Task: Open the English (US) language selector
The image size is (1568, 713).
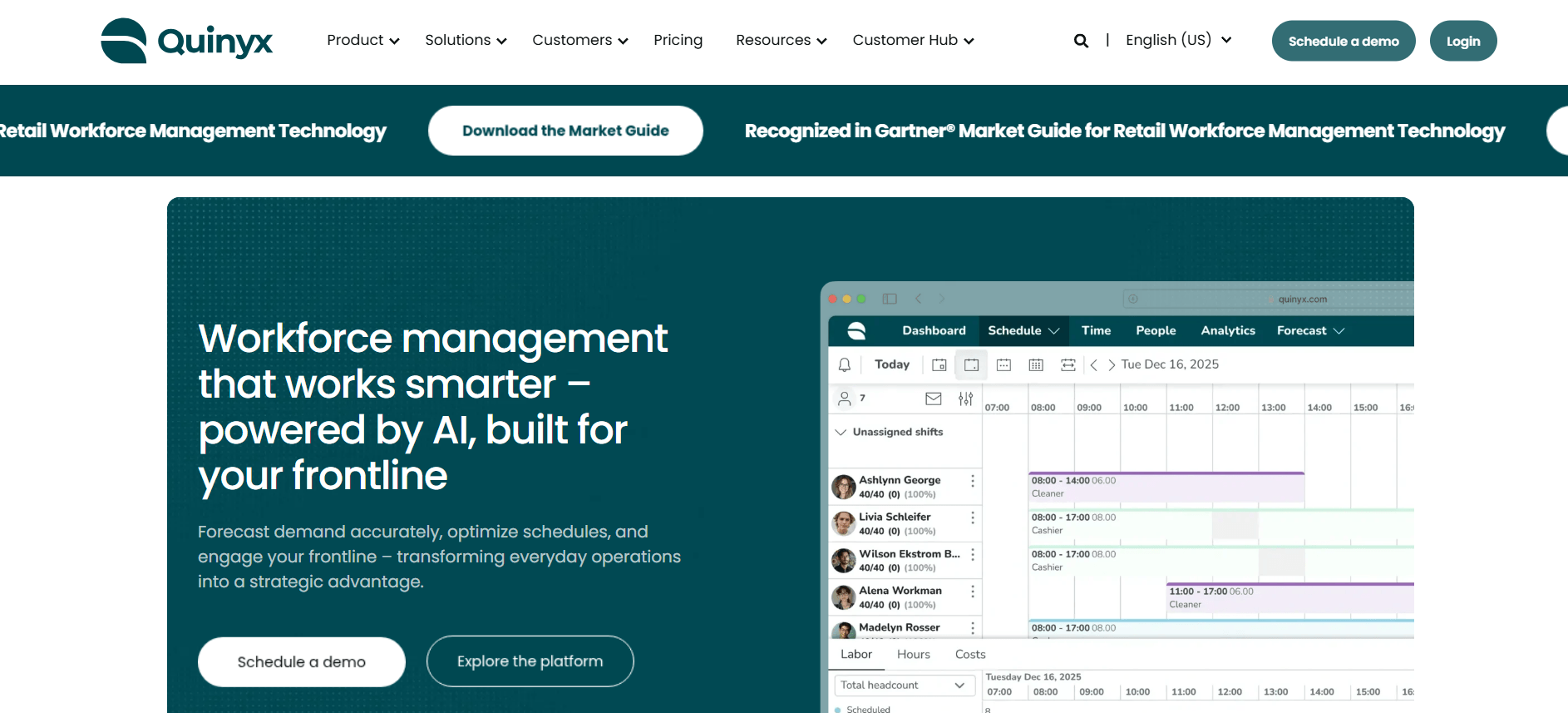Action: tap(1178, 40)
